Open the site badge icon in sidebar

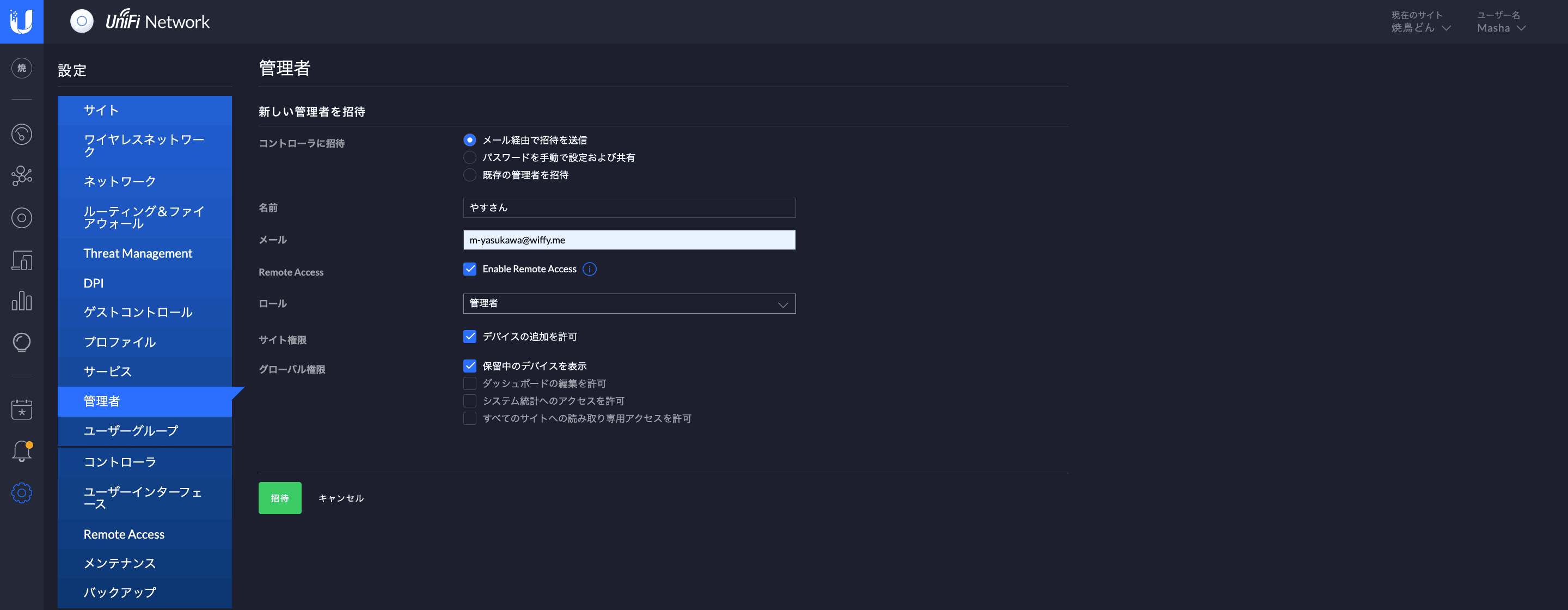tap(22, 68)
